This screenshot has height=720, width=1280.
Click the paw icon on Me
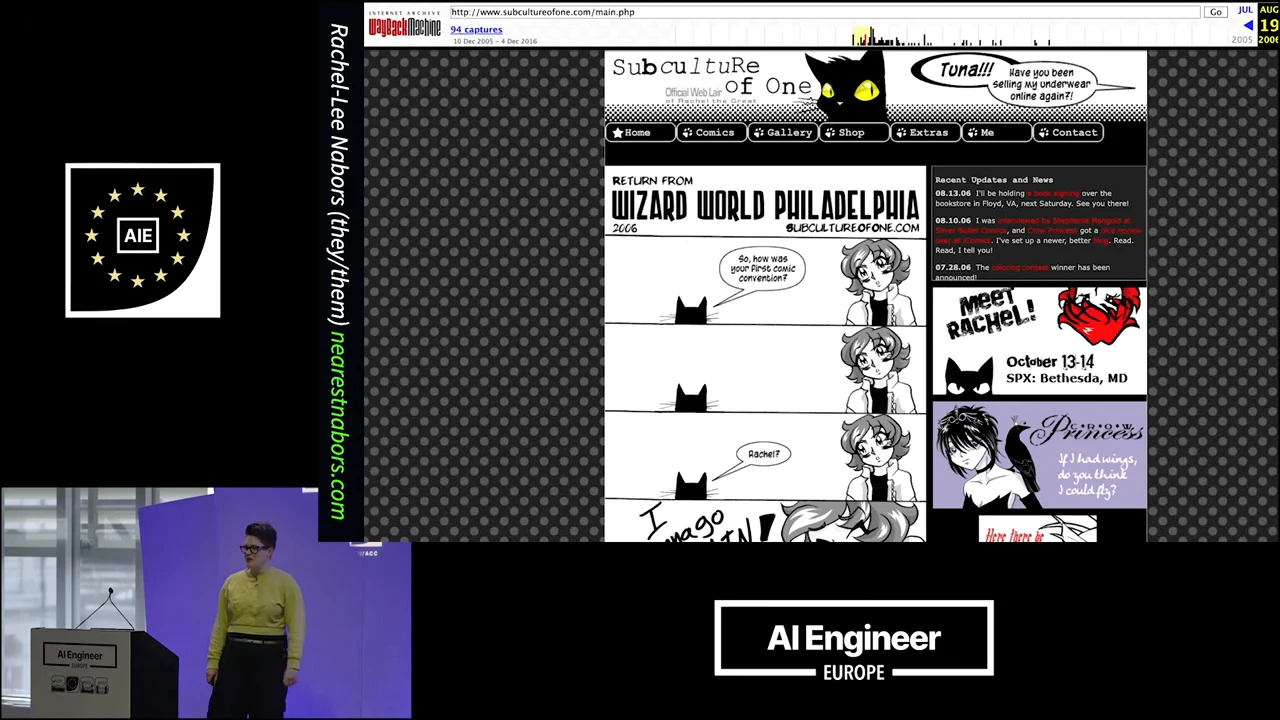972,132
